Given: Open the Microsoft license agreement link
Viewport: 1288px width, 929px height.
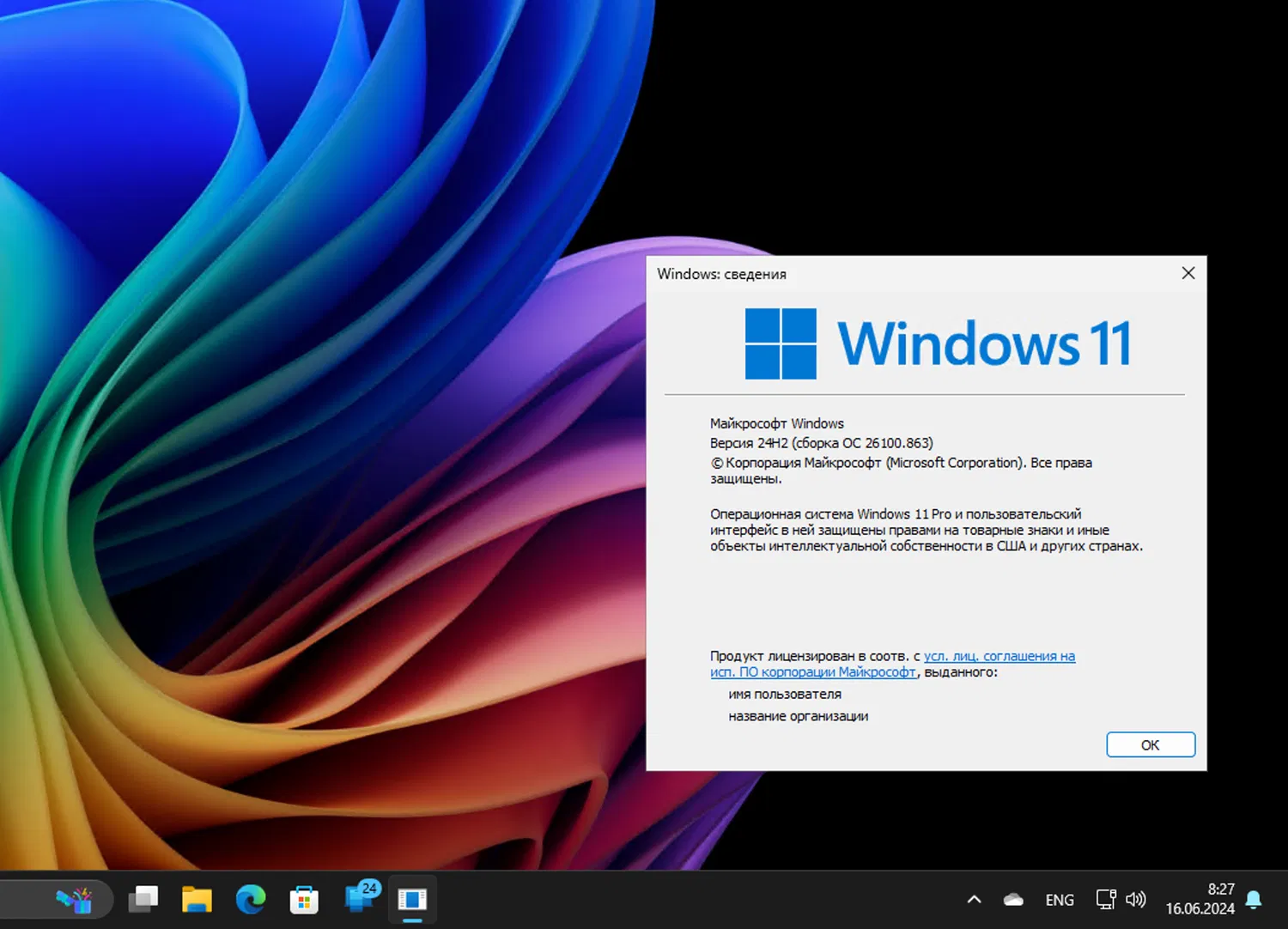Looking at the screenshot, I should coord(998,657).
